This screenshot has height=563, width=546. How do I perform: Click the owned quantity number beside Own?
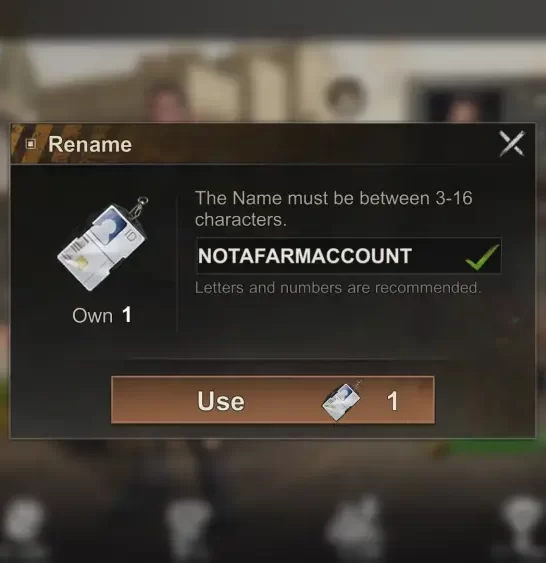click(x=127, y=315)
